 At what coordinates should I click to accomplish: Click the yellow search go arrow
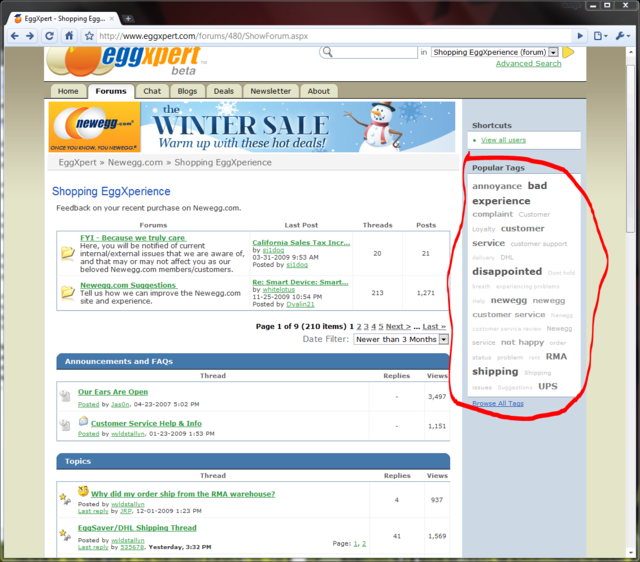click(x=568, y=52)
